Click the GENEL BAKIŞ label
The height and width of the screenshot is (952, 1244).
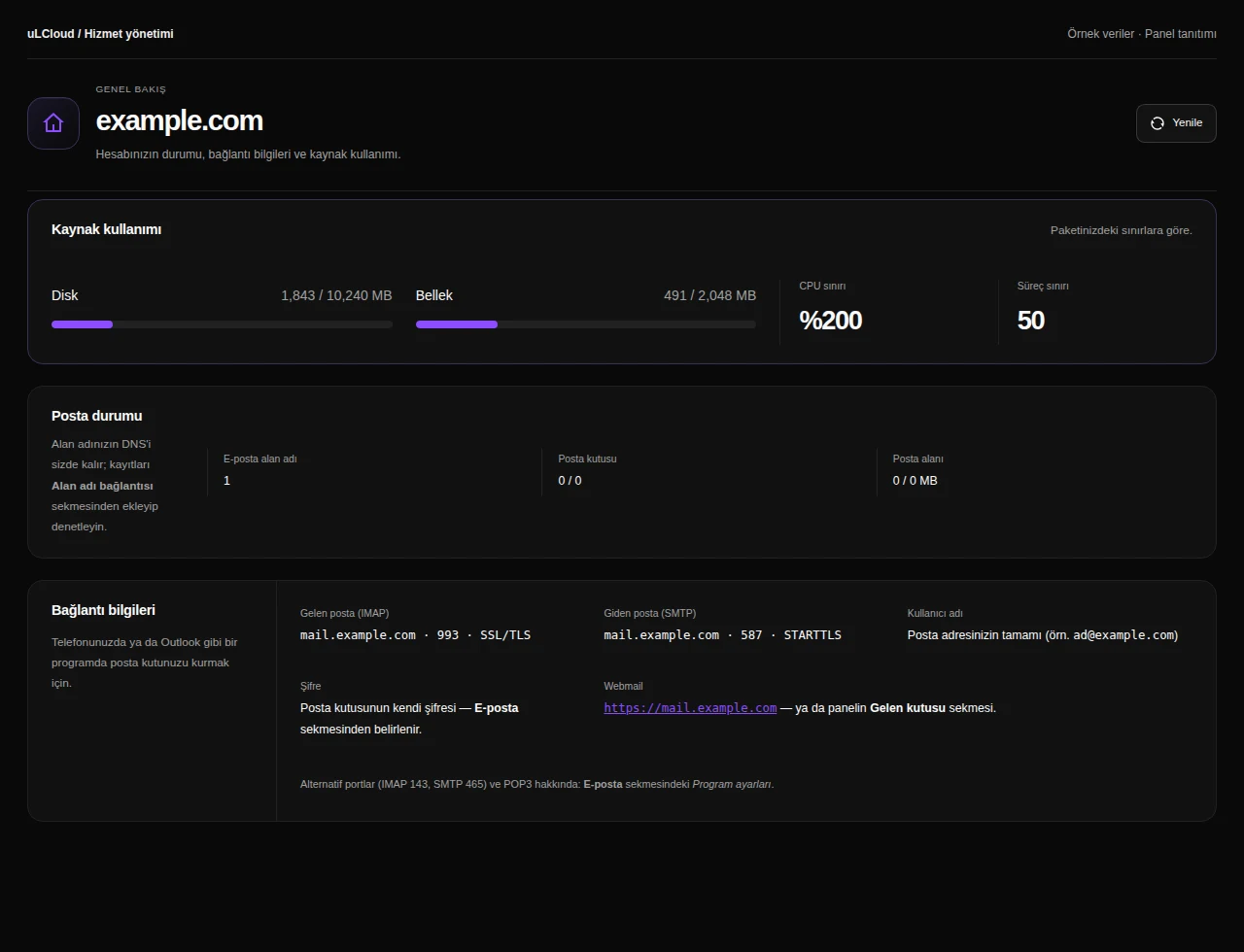130,89
